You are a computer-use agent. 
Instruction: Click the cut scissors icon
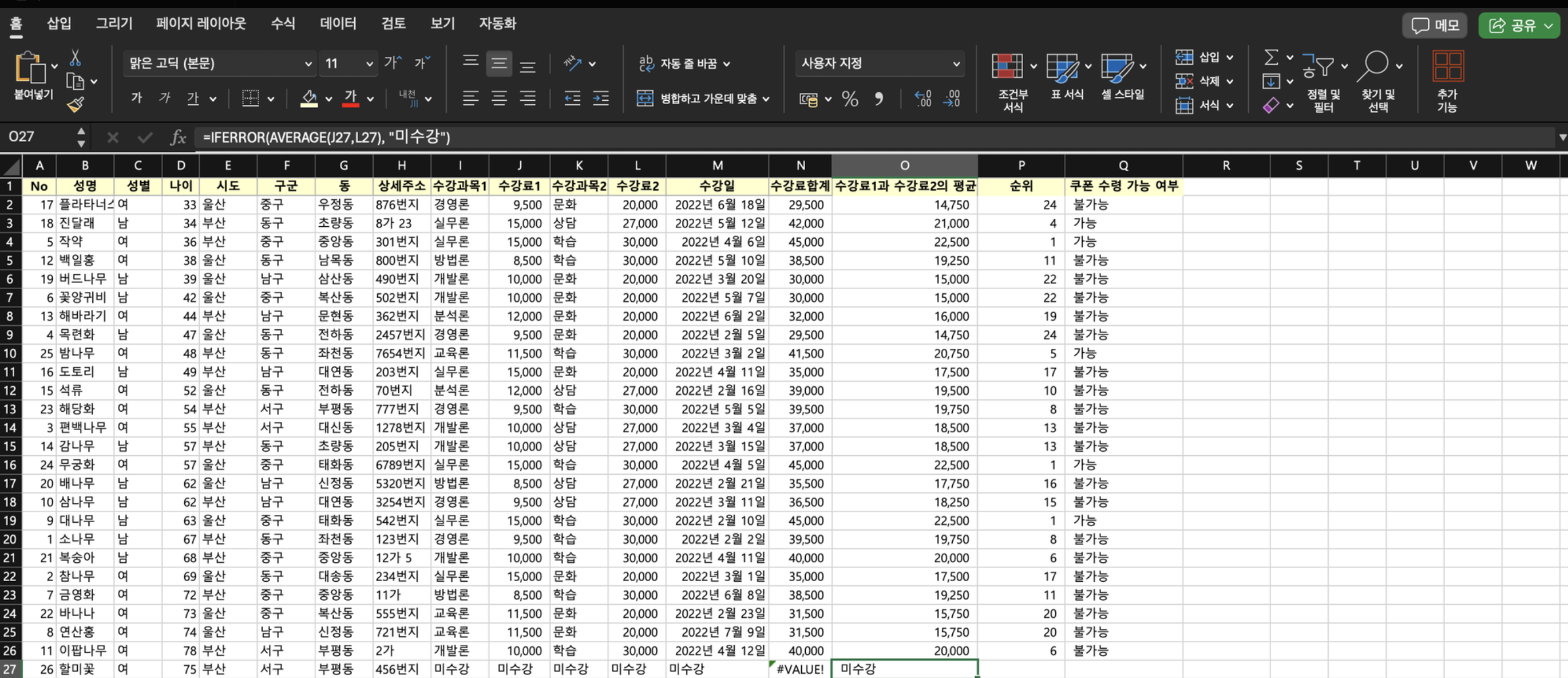click(x=75, y=58)
